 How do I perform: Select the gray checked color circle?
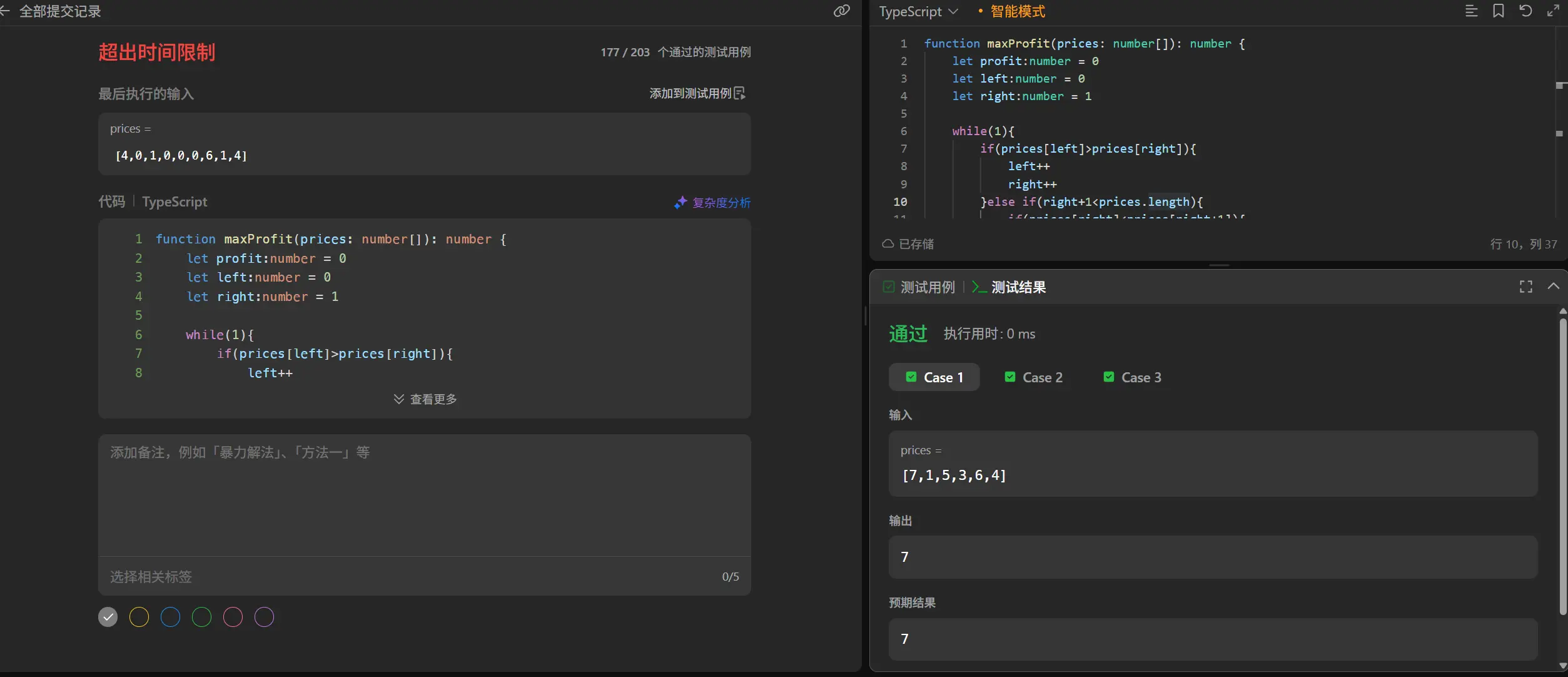click(108, 617)
